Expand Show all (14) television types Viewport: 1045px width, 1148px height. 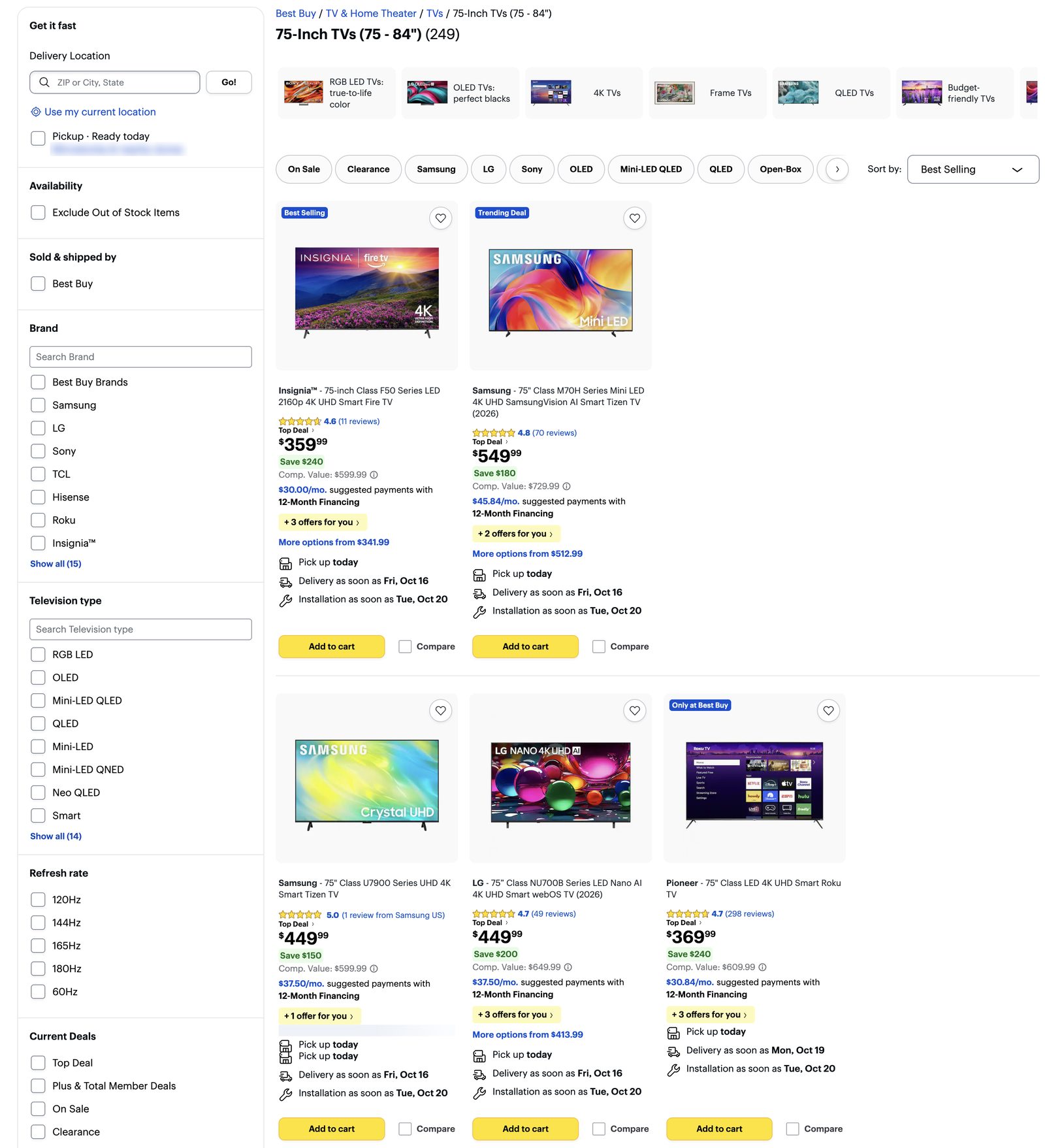(x=56, y=836)
